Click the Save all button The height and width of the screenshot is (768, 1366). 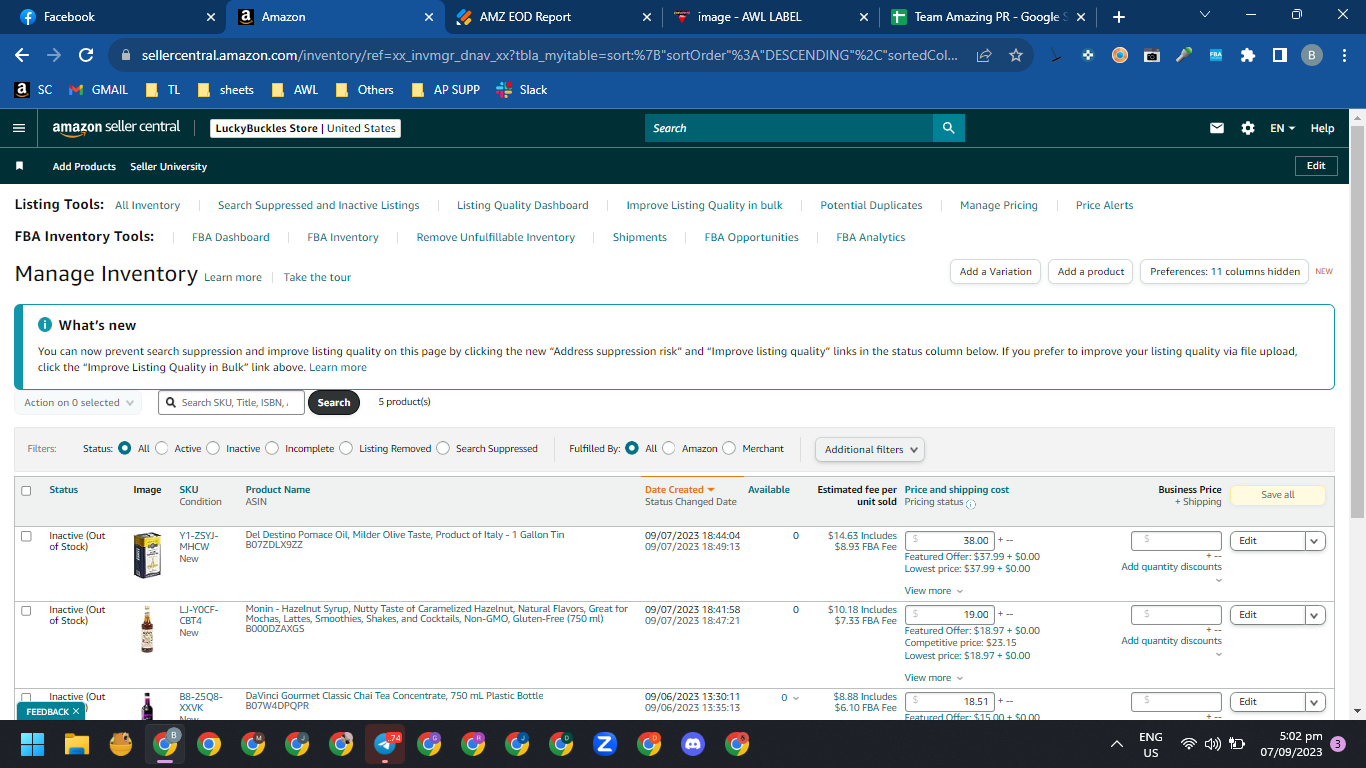[x=1277, y=495]
